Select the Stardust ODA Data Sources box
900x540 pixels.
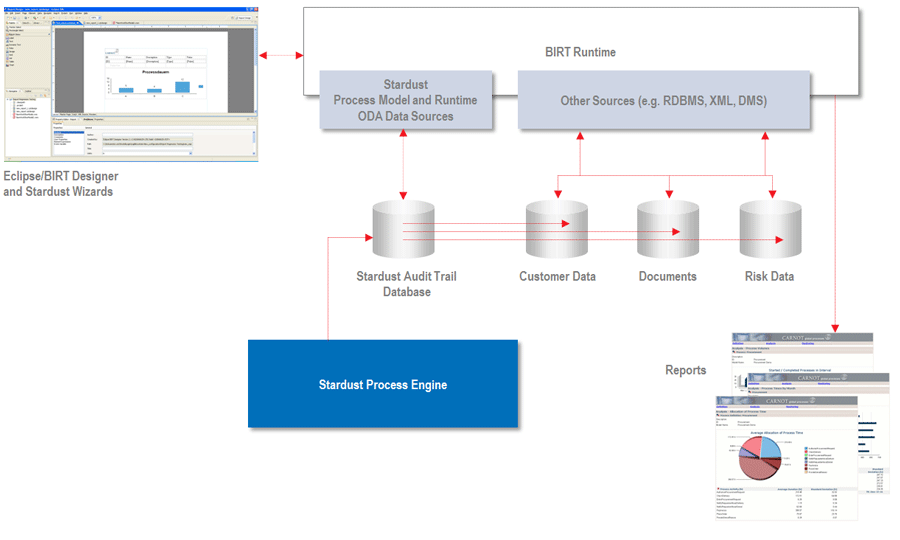406,100
